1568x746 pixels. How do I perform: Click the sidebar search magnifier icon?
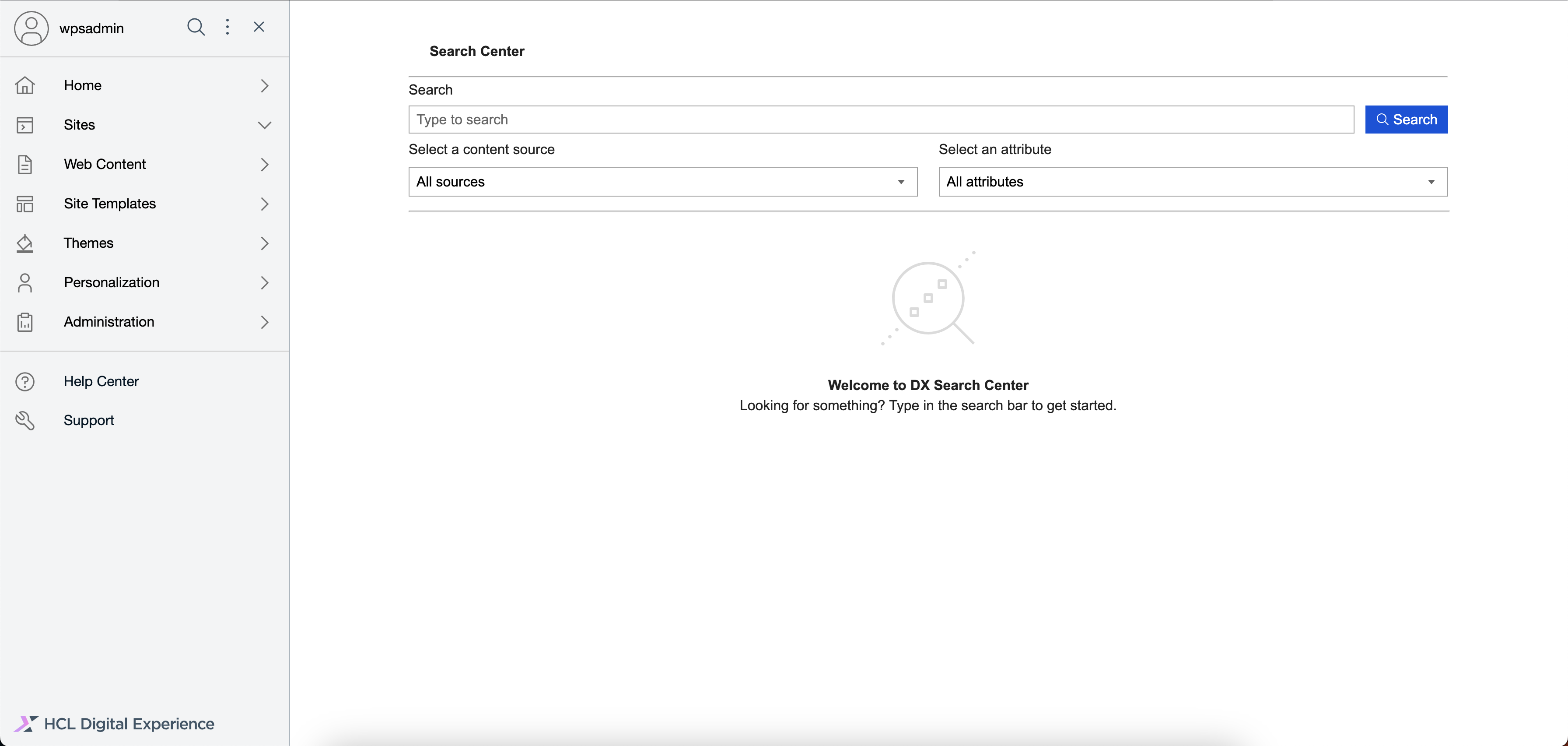(196, 27)
